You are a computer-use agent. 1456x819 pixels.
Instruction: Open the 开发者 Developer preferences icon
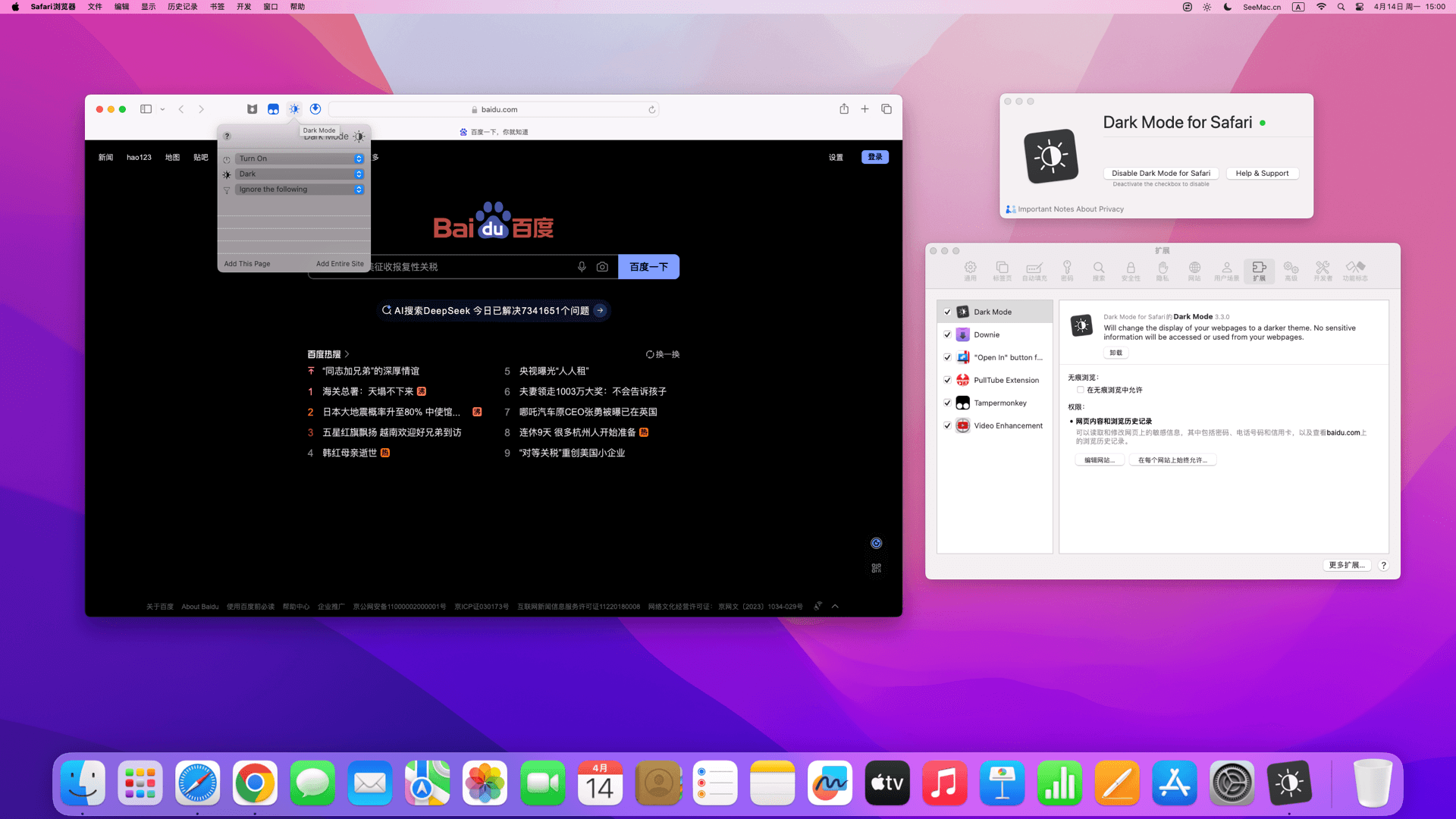click(1323, 271)
